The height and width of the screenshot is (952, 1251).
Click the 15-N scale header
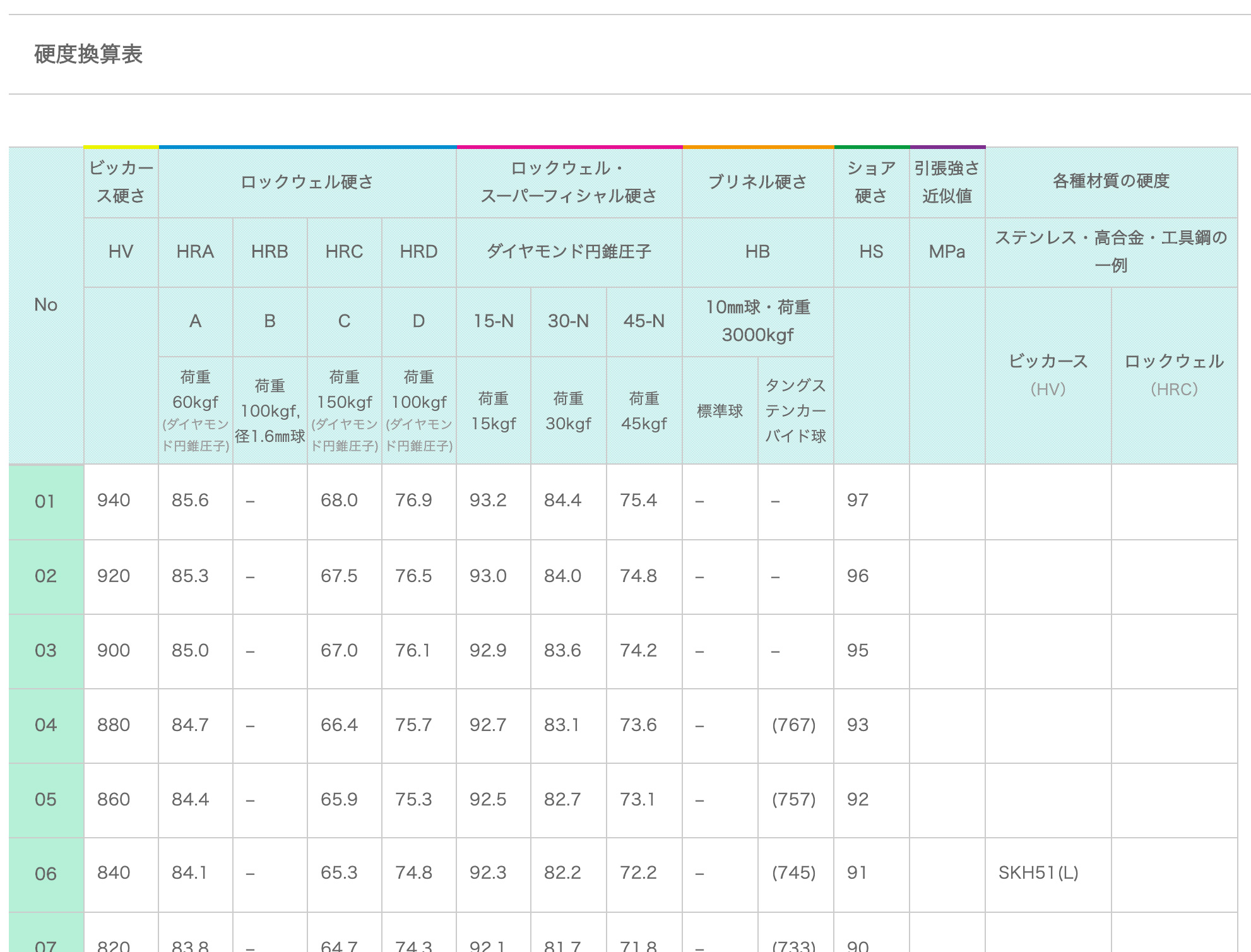coord(494,321)
